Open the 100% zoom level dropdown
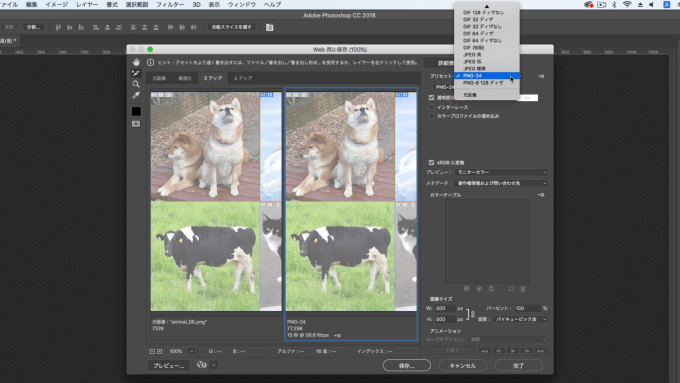Image resolution: width=680 pixels, height=383 pixels. pyautogui.click(x=191, y=351)
